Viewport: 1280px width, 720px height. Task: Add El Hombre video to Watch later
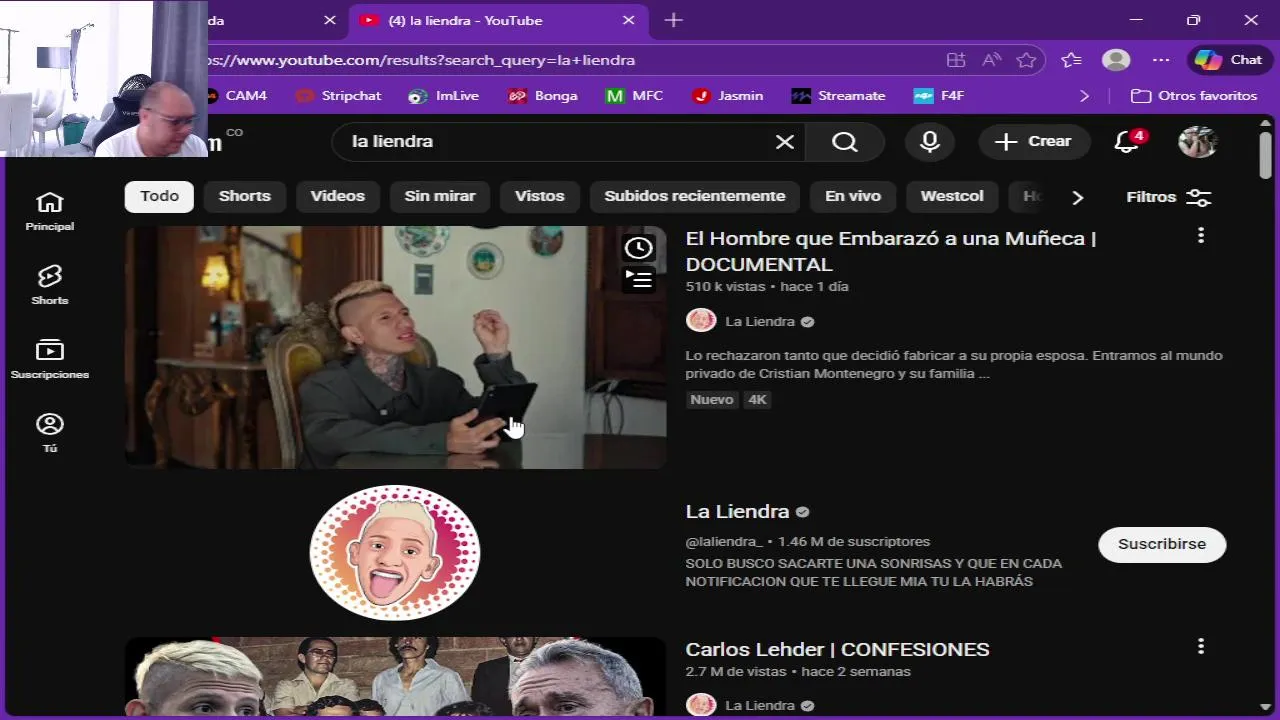pos(638,248)
